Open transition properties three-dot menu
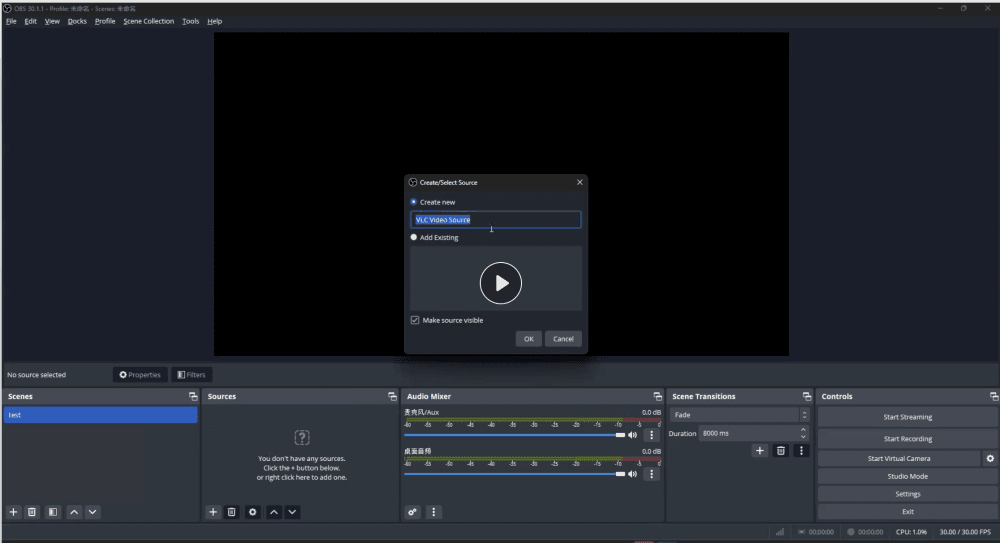Viewport: 1000px width, 543px height. coord(802,450)
